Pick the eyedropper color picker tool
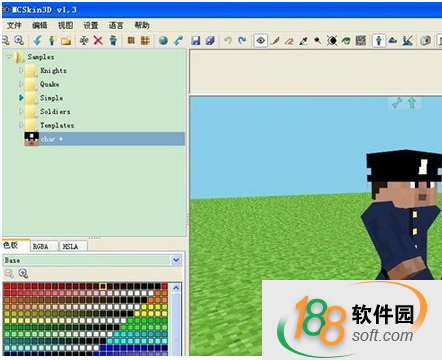Image resolution: width=442 pixels, height=360 pixels. tap(303, 41)
